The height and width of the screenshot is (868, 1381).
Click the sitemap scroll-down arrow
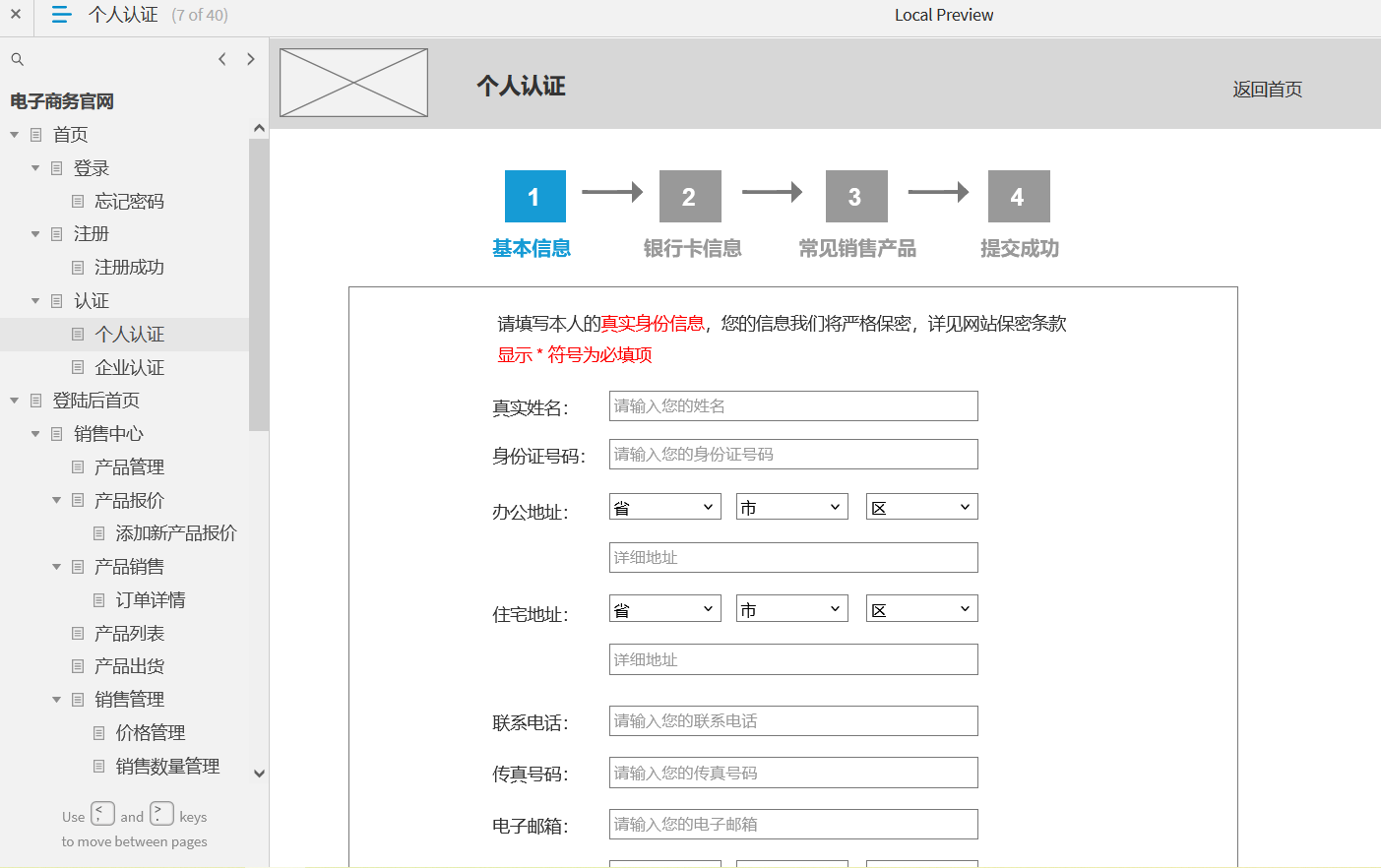click(259, 774)
